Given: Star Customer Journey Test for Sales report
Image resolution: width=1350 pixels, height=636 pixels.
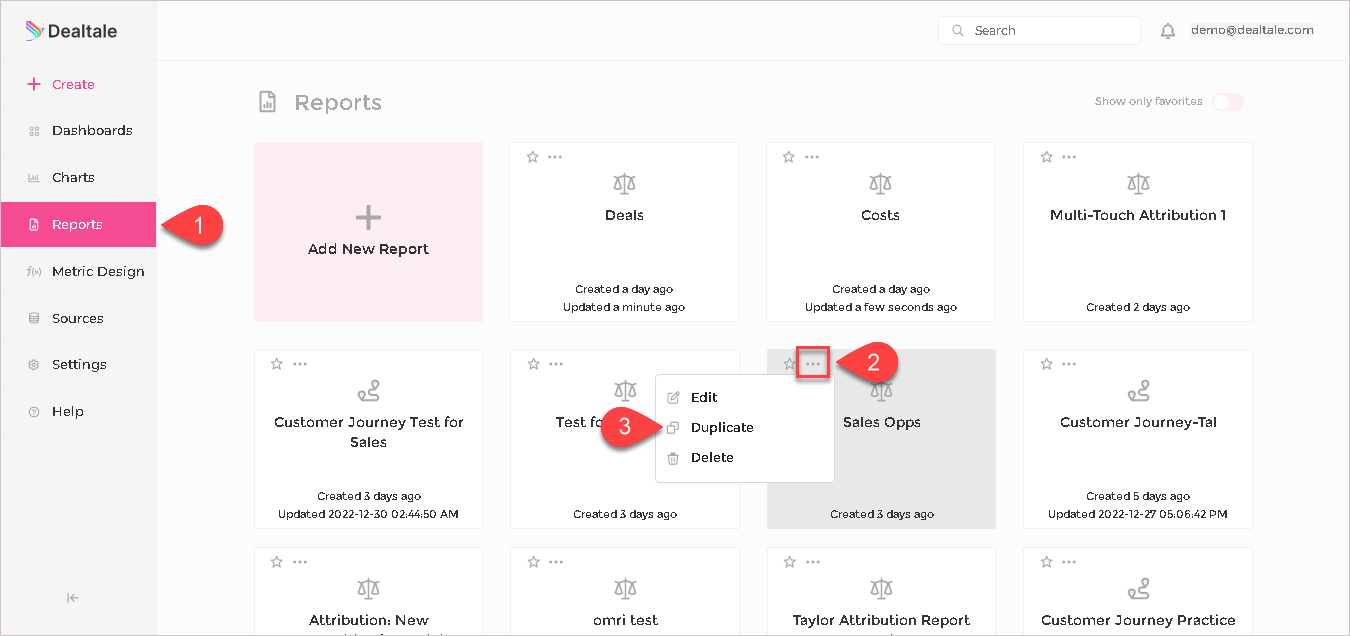Looking at the screenshot, I should [x=277, y=364].
